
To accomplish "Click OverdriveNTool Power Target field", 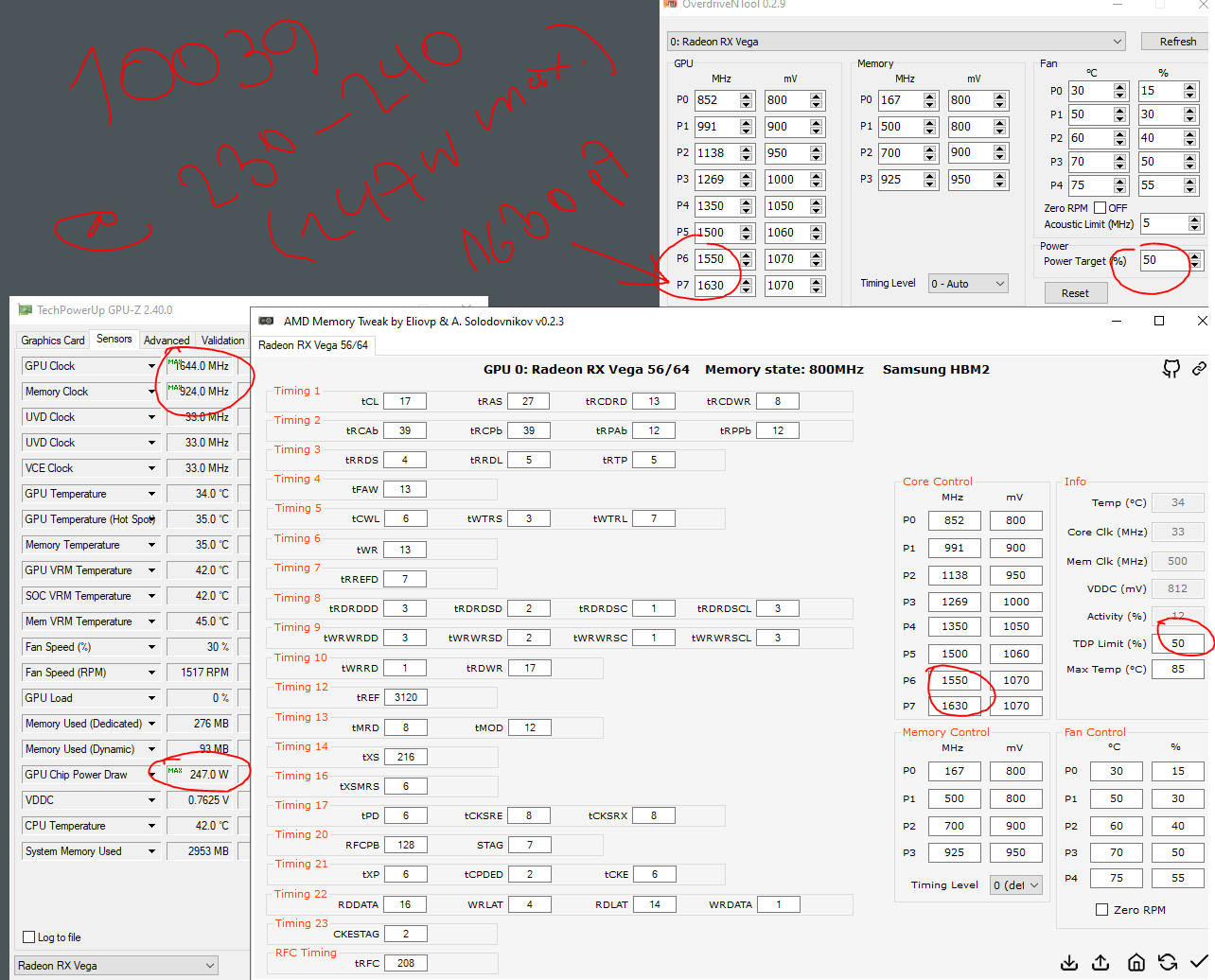I will point(1164,260).
